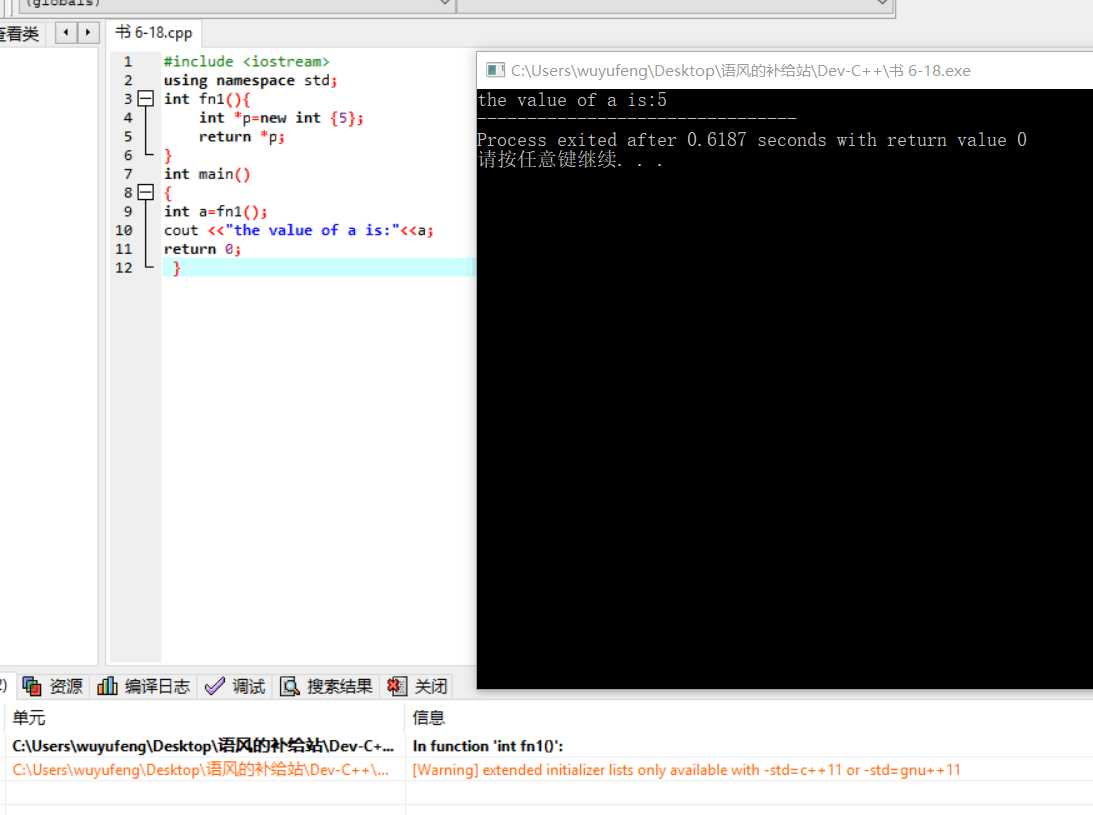Place cursor on 'using namespace std;' line

click(x=250, y=80)
